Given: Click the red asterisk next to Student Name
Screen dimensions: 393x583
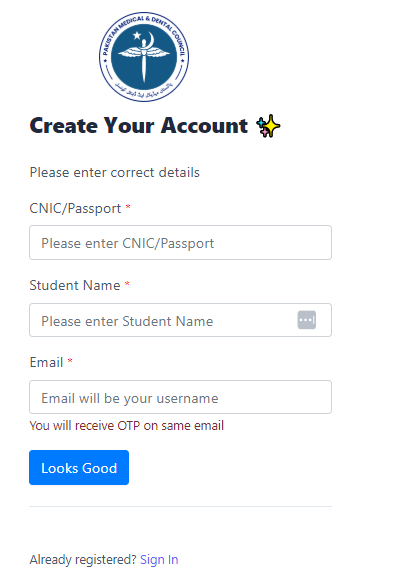Looking at the screenshot, I should click(x=127, y=284).
